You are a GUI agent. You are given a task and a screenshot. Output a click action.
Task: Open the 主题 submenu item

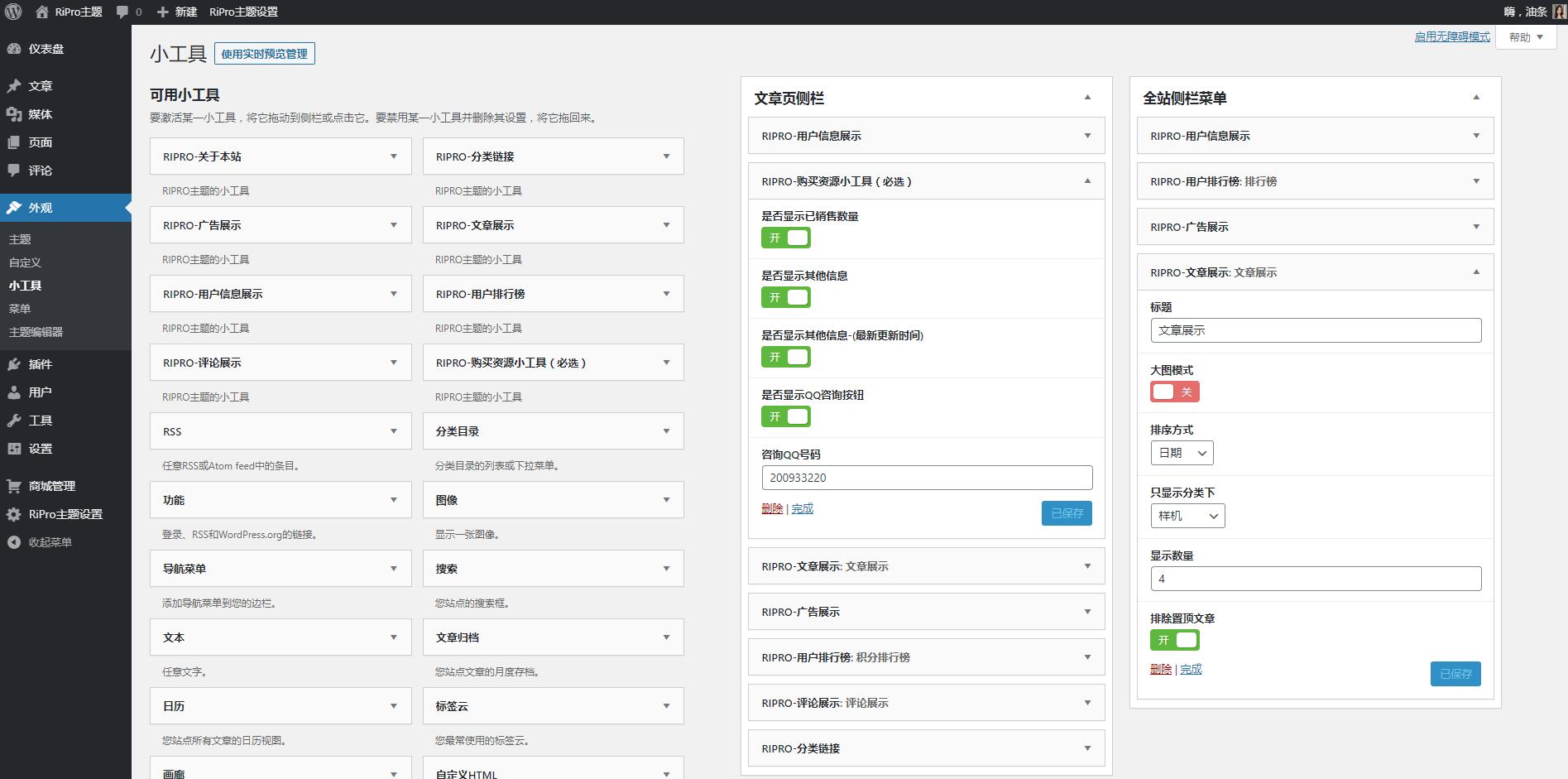[x=20, y=239]
